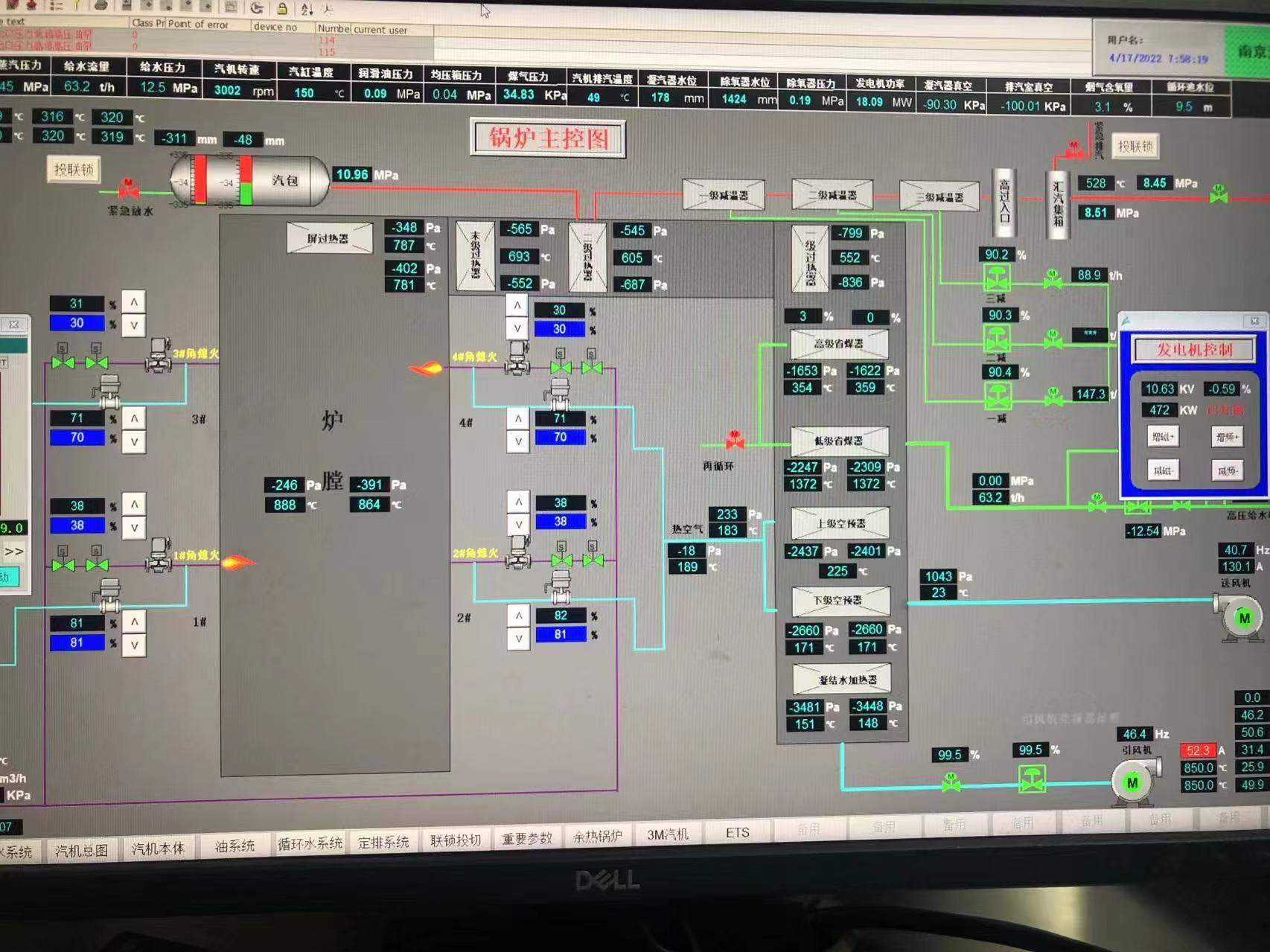The height and width of the screenshot is (952, 1270).
Task: Switch to the 重要参数 tab
Action: pos(527,837)
